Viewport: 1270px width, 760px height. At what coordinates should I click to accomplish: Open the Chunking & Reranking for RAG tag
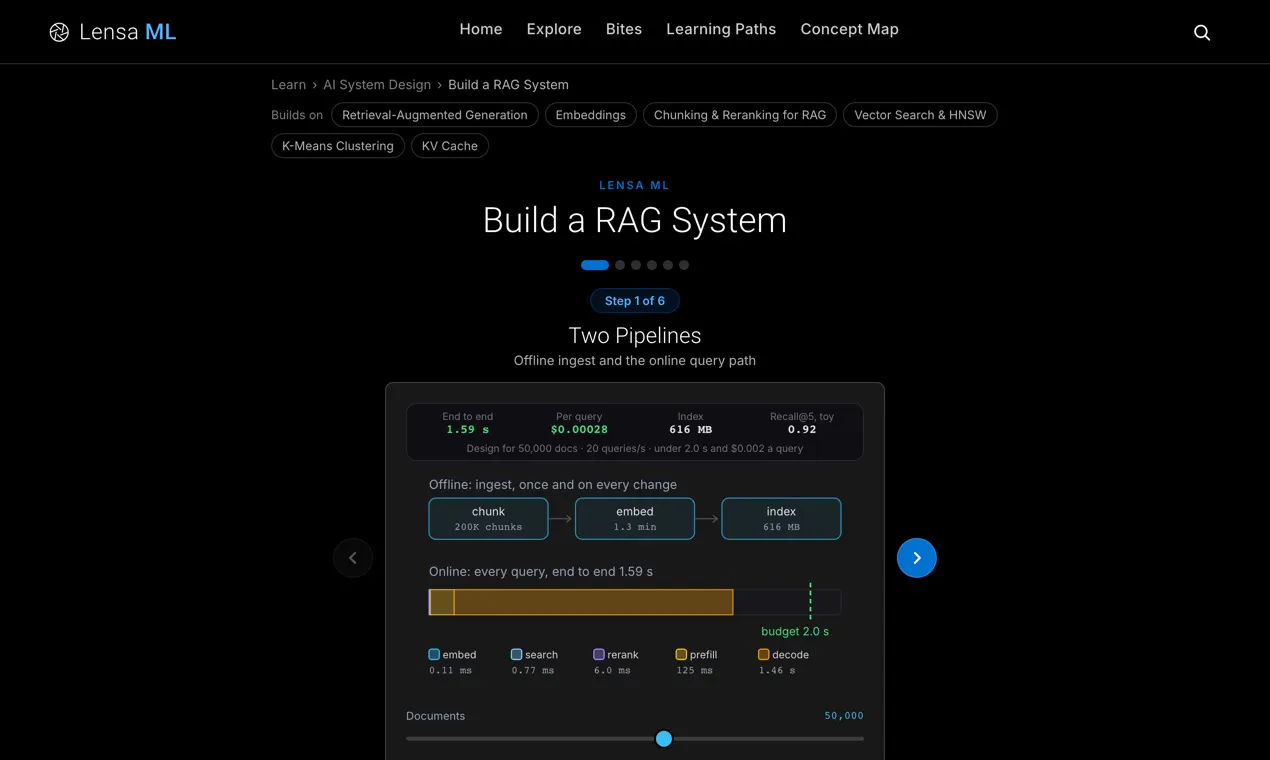coord(740,115)
